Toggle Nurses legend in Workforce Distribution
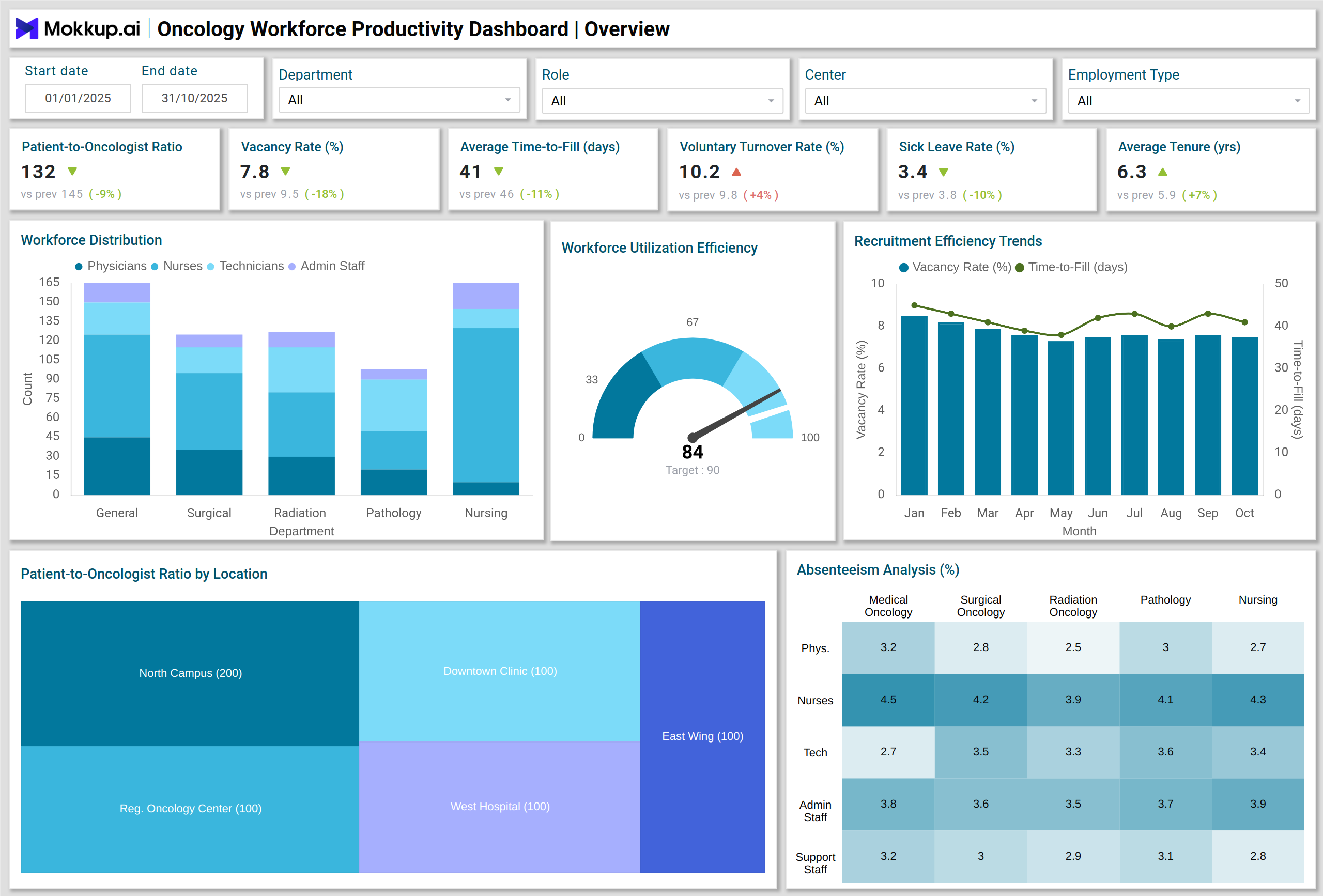 coord(176,266)
